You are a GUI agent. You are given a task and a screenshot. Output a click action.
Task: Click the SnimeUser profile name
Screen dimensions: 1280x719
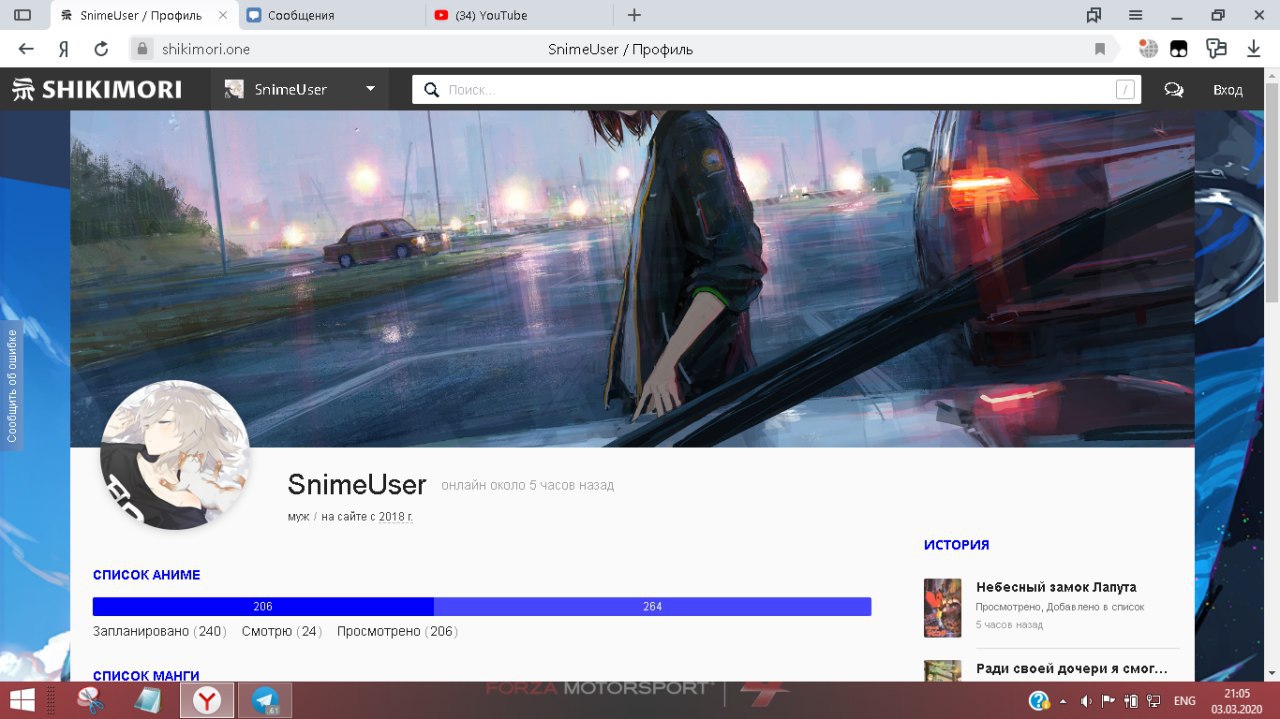coord(357,485)
